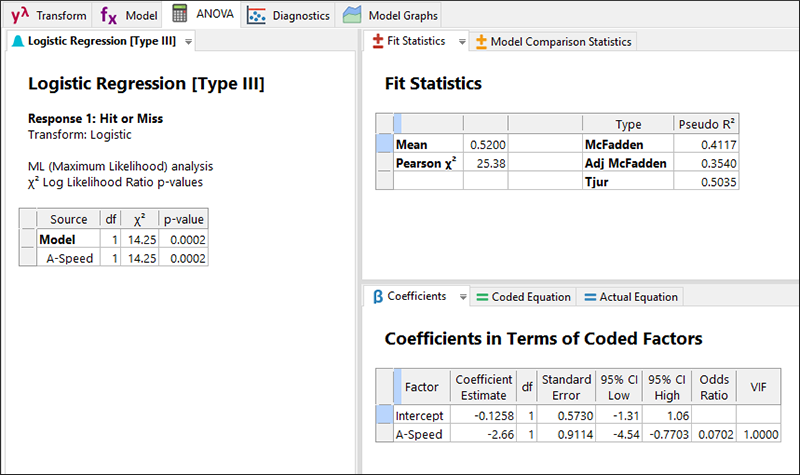Image resolution: width=800 pixels, height=475 pixels.
Task: Open the Fit Statistics pane dropdown arrow
Action: coord(461,42)
